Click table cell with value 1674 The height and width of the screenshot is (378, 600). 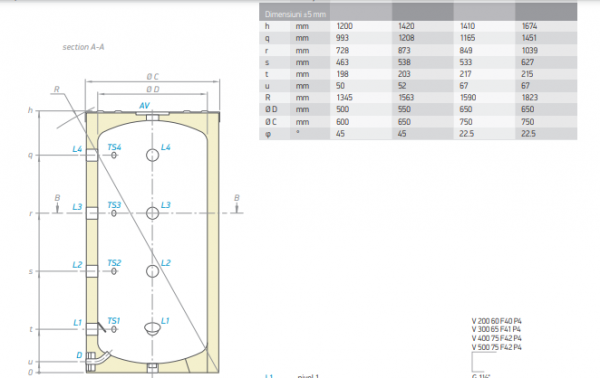(x=530, y=26)
